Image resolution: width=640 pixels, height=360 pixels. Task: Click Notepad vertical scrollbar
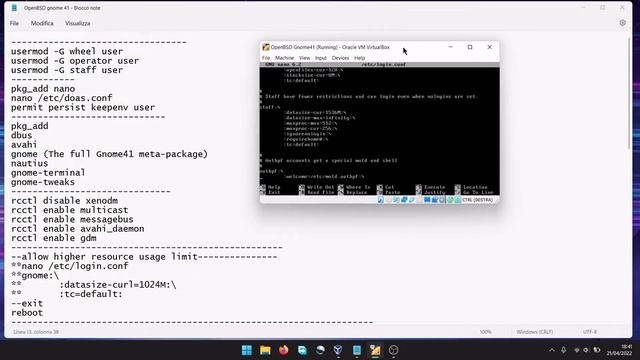tap(629, 94)
